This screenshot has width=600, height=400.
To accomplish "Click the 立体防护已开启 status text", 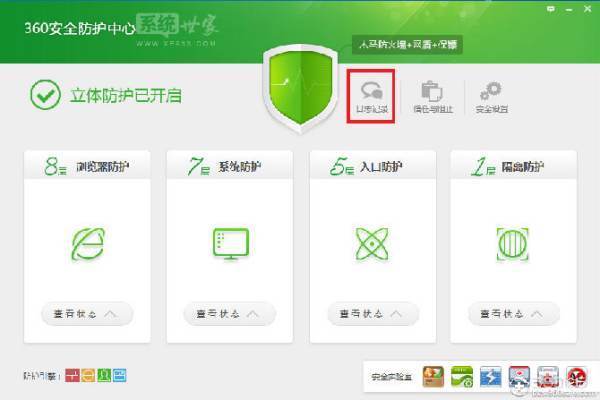I will [126, 96].
